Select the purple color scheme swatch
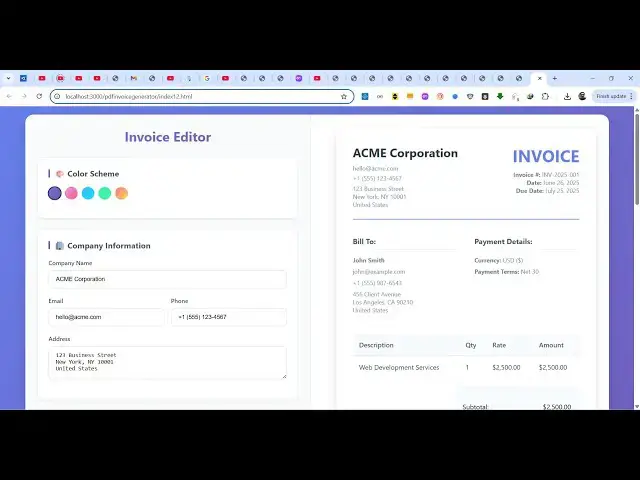 [55, 193]
